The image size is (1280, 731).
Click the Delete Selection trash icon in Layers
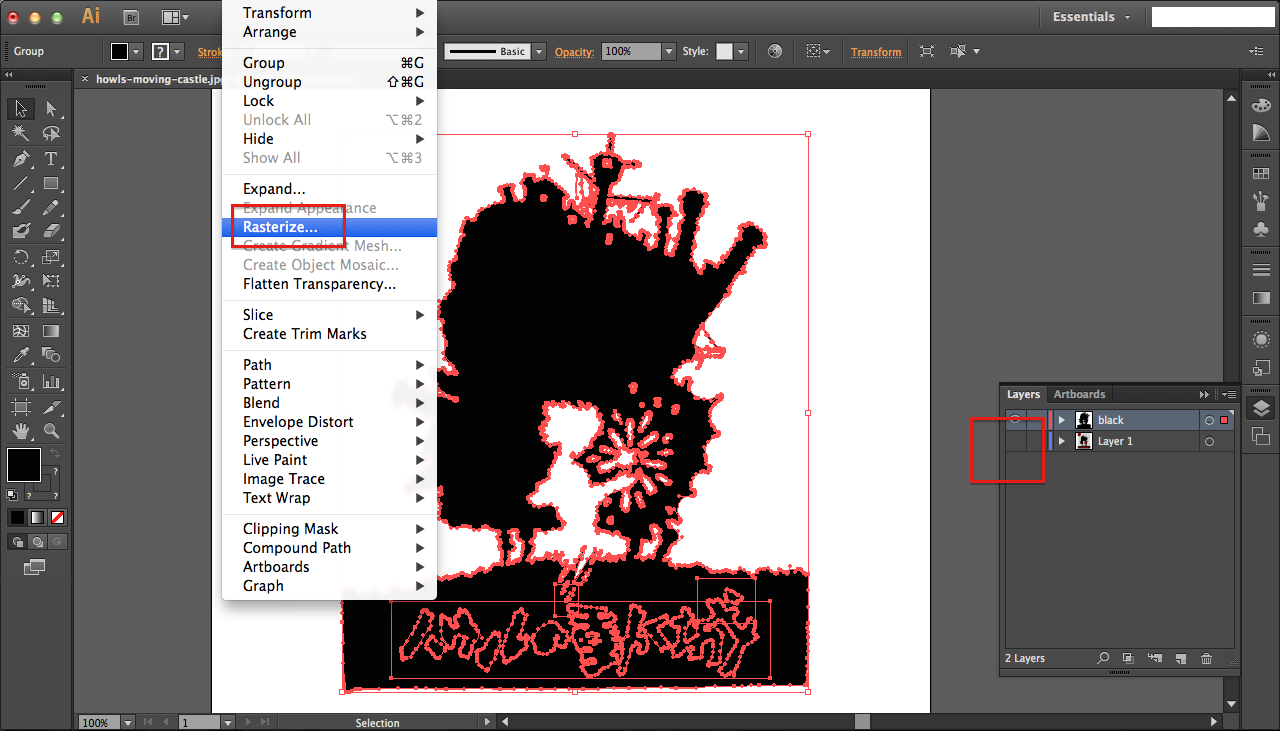(1206, 658)
